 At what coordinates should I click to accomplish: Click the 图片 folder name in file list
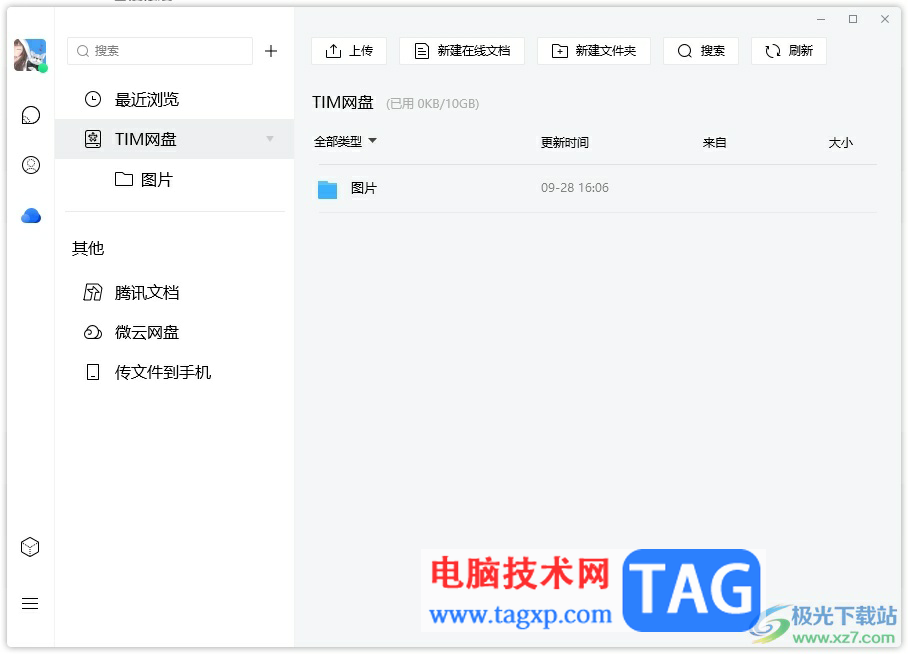364,188
